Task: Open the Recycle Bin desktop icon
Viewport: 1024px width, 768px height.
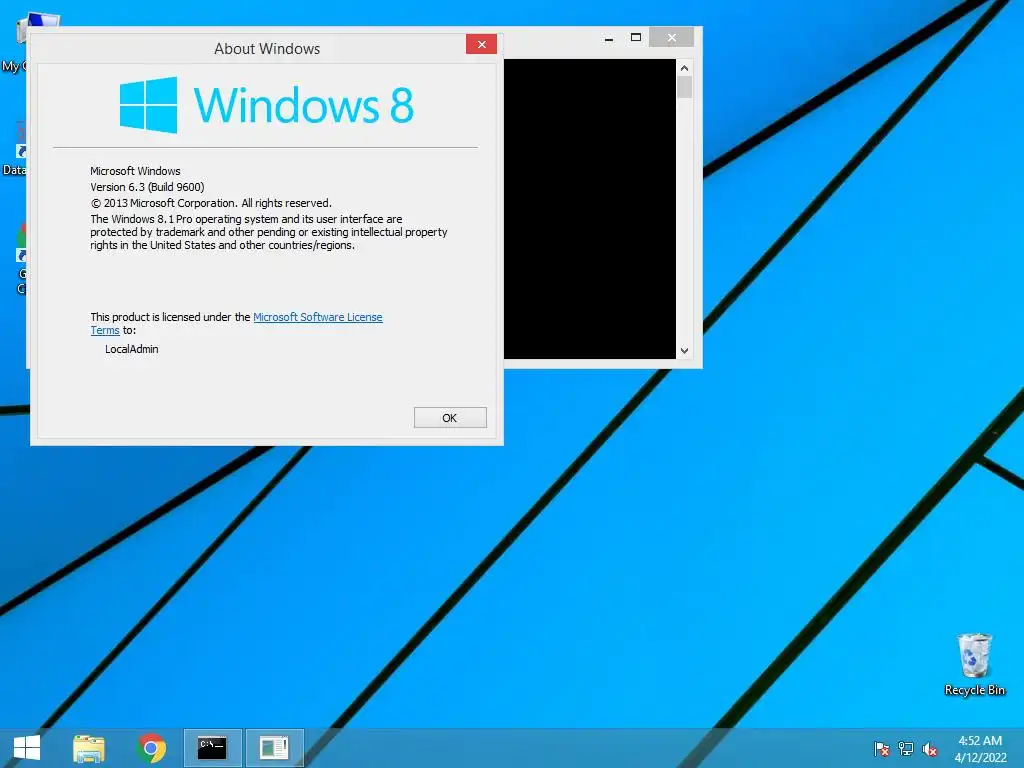Action: tap(974, 665)
